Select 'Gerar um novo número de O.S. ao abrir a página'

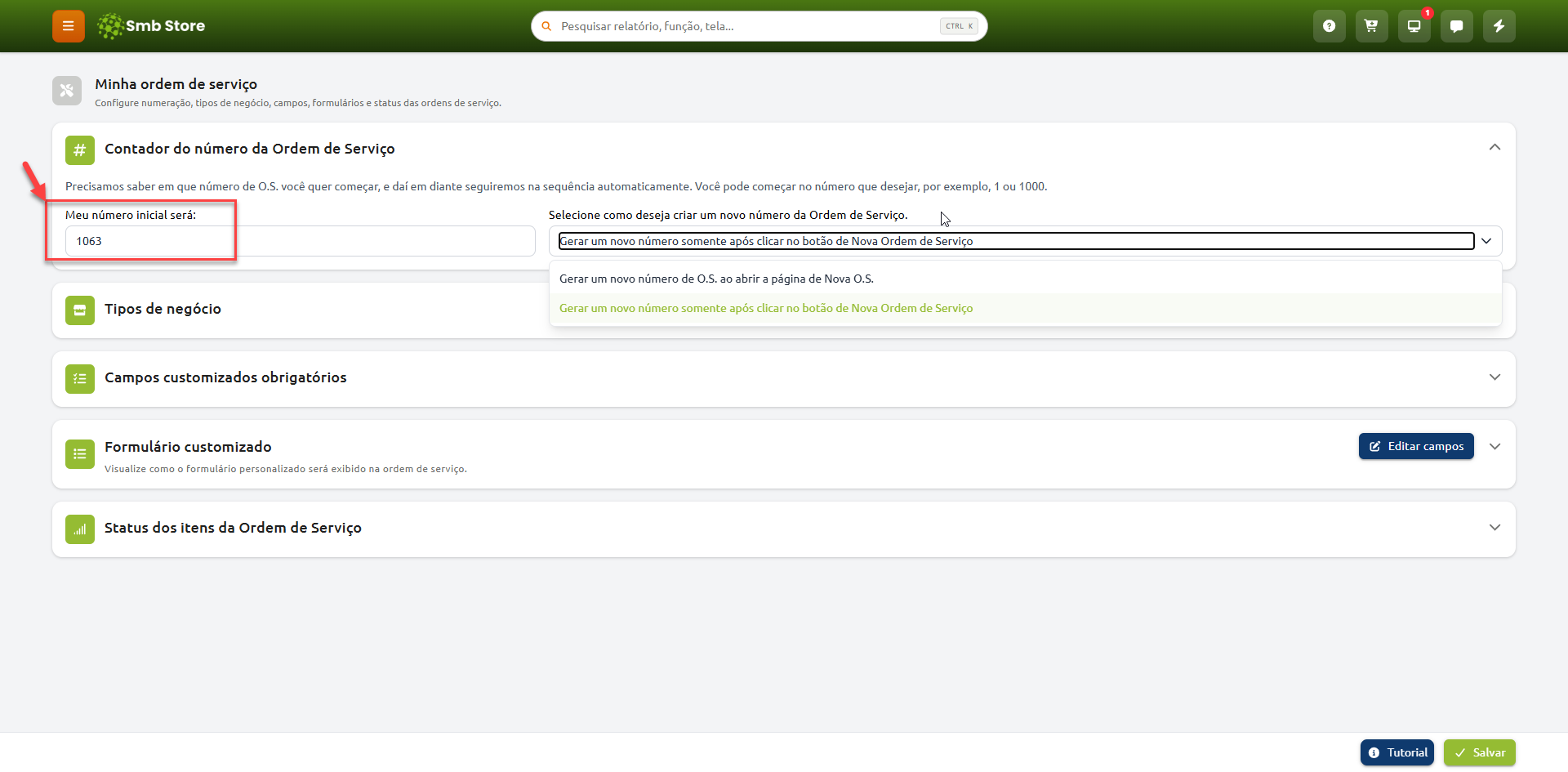[x=1026, y=279]
